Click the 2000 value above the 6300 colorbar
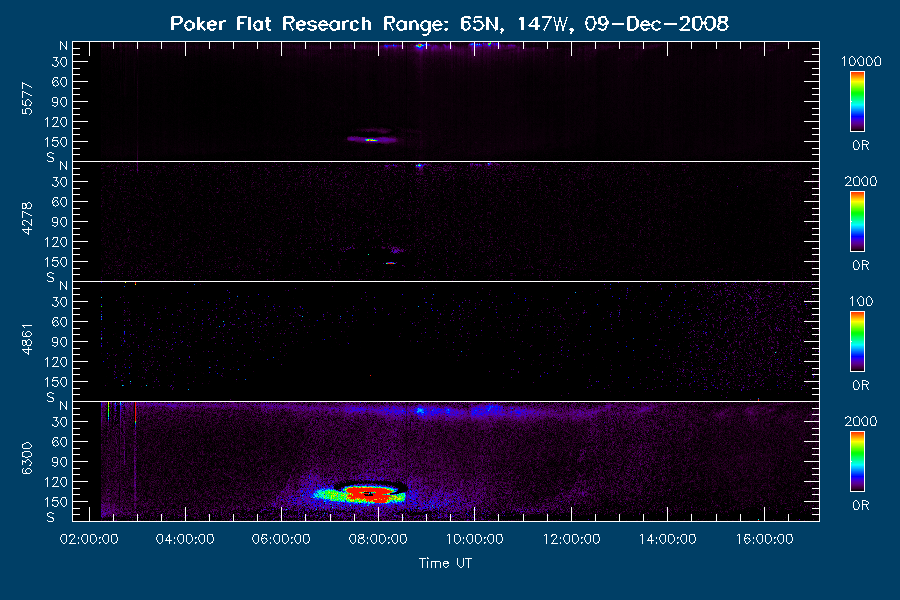The width and height of the screenshot is (900, 600). (x=861, y=421)
